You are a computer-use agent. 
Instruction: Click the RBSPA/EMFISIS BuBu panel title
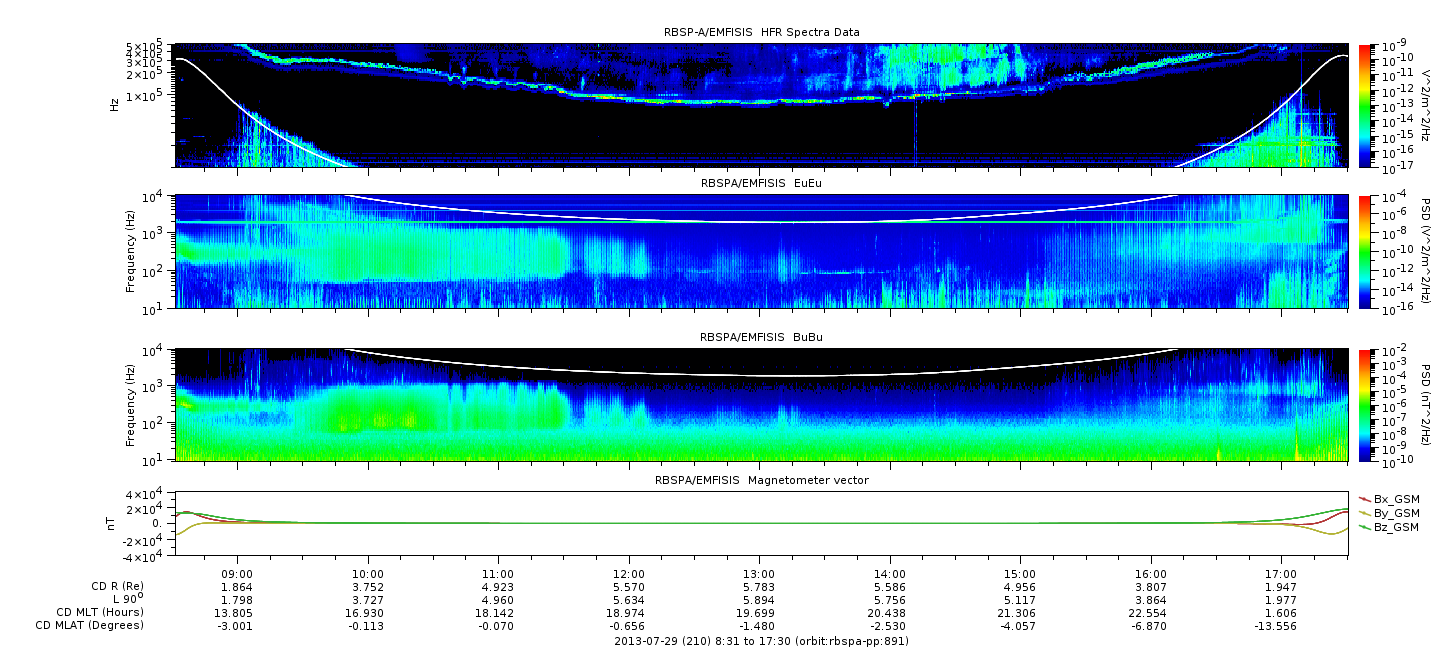point(761,338)
